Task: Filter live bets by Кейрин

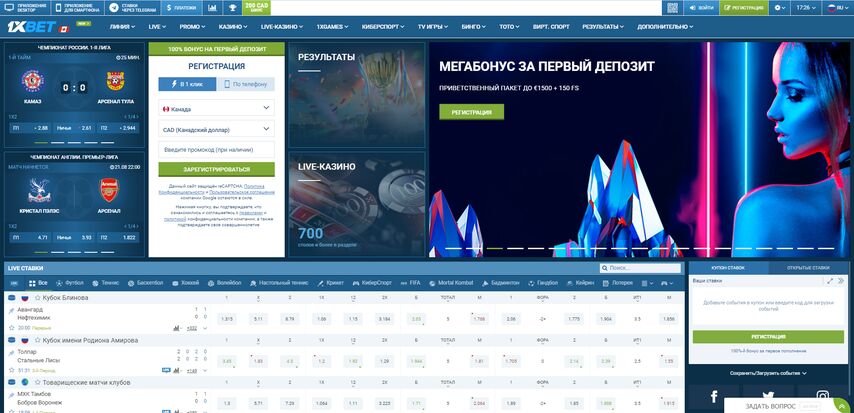Action: click(580, 283)
